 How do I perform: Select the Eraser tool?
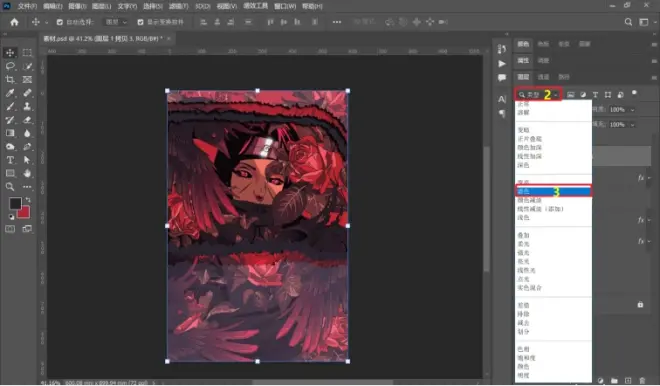coord(27,120)
